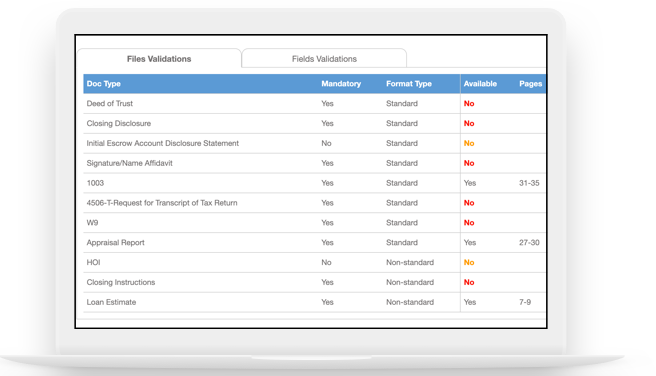Click Mandatory Yes for Loan Estimate
656x376 pixels.
(327, 302)
